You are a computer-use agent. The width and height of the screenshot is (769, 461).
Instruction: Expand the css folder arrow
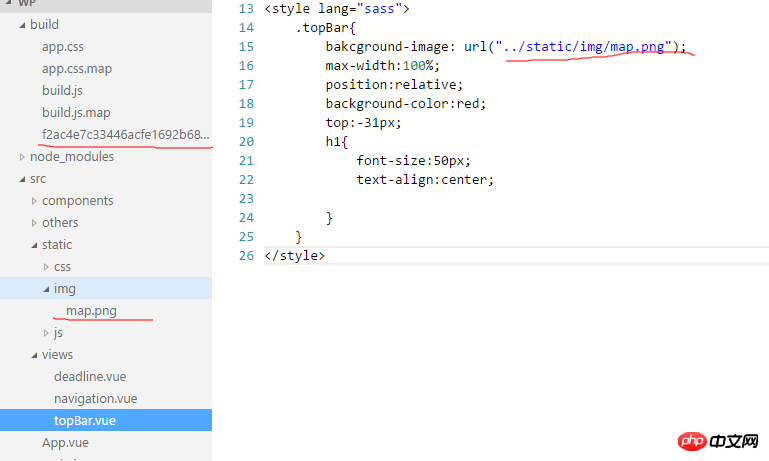[x=46, y=267]
